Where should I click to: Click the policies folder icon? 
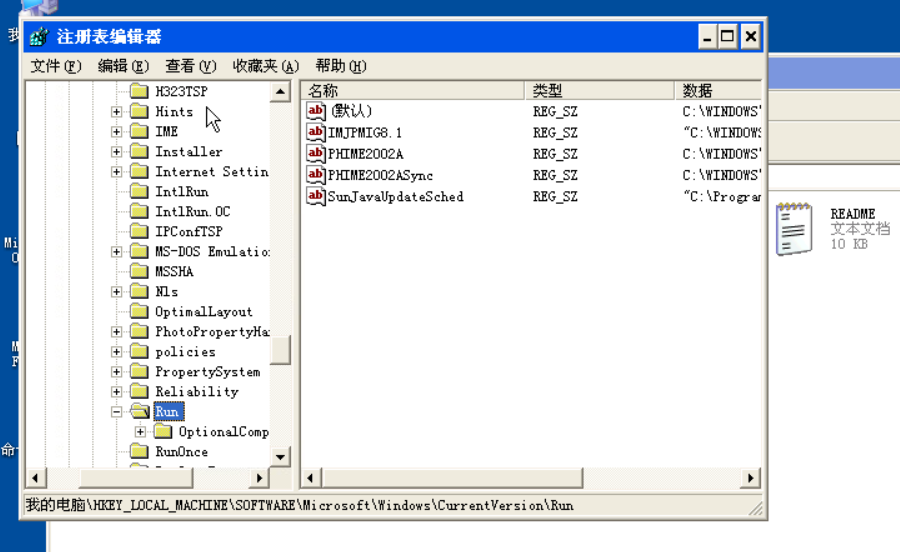139,352
